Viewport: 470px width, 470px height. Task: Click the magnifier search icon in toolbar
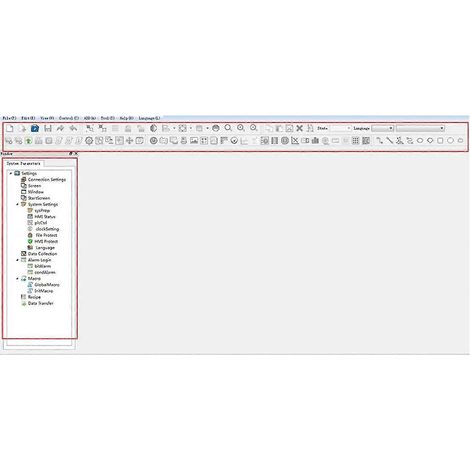[228, 128]
